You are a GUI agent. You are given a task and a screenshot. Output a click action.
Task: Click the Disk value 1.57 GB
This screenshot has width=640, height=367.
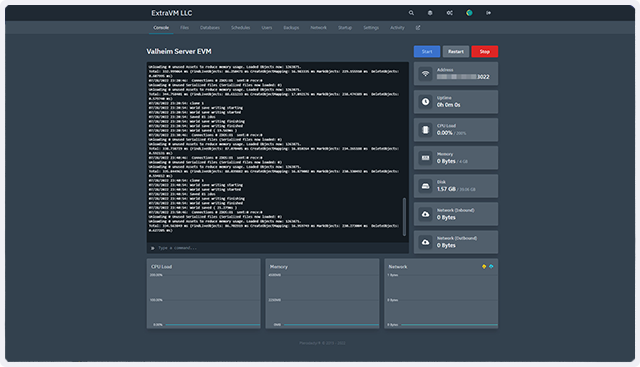click(446, 189)
